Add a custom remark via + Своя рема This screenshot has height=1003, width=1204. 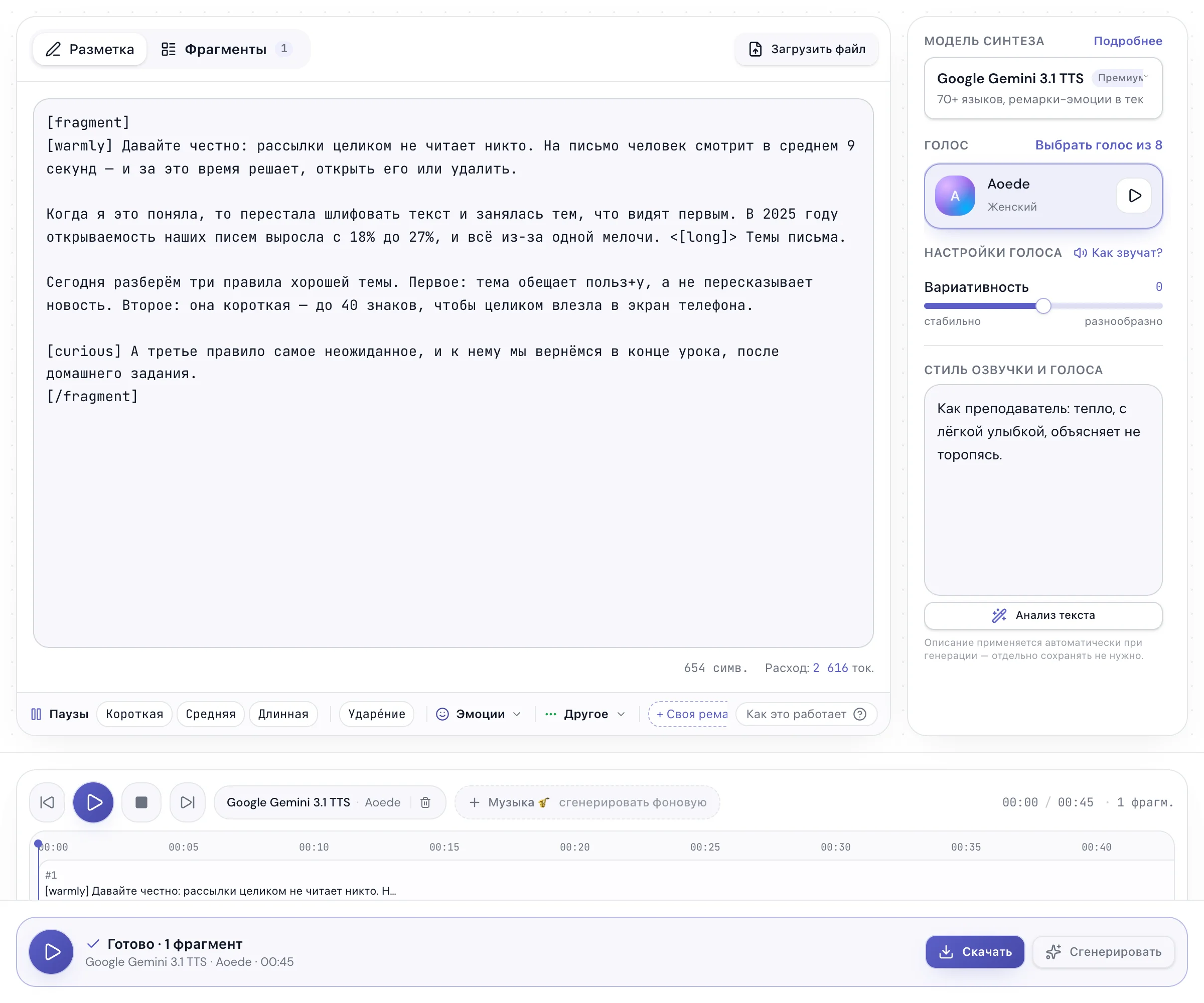click(689, 714)
